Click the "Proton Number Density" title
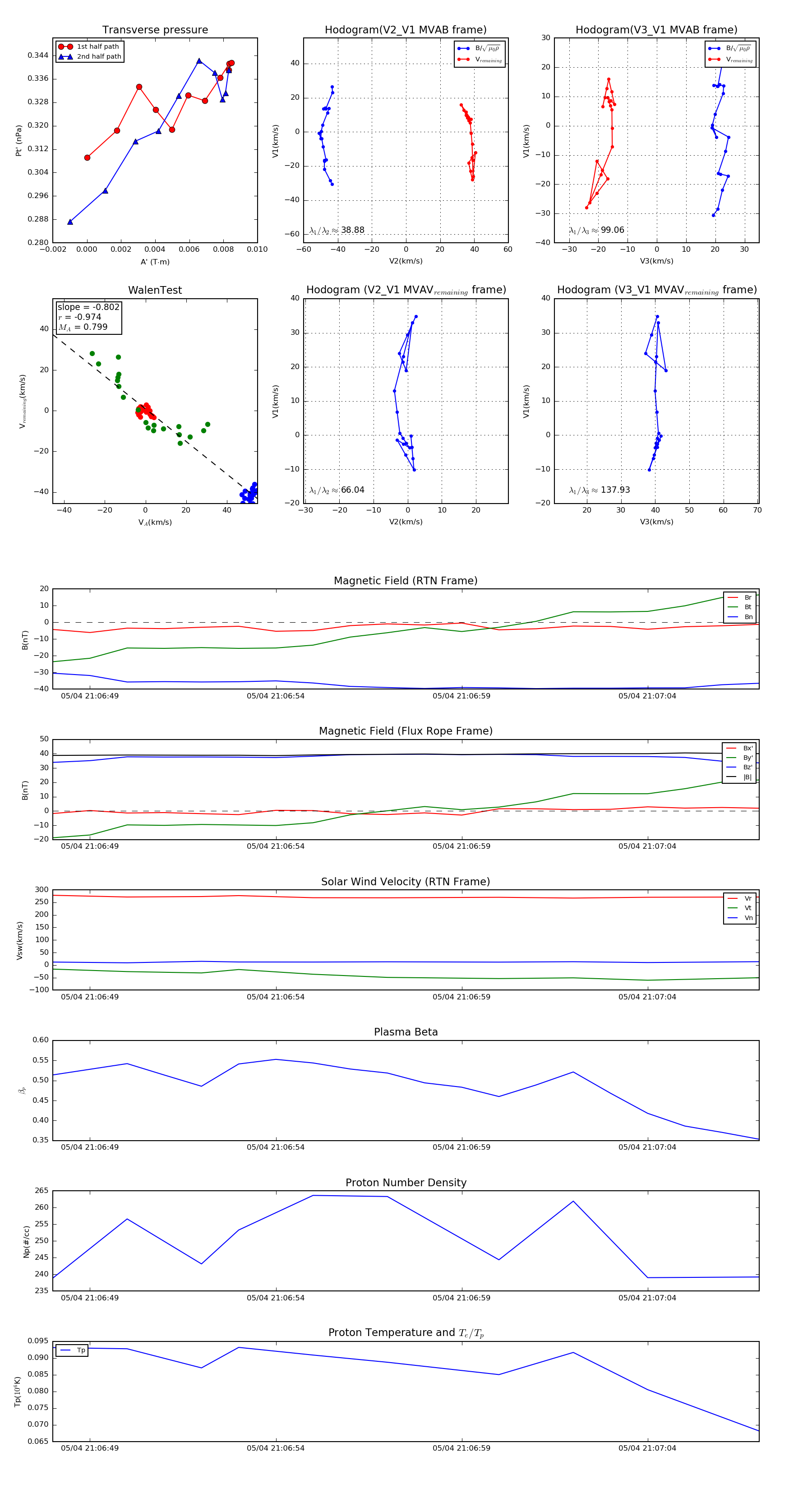This screenshot has height=1489, width=812. [406, 1183]
